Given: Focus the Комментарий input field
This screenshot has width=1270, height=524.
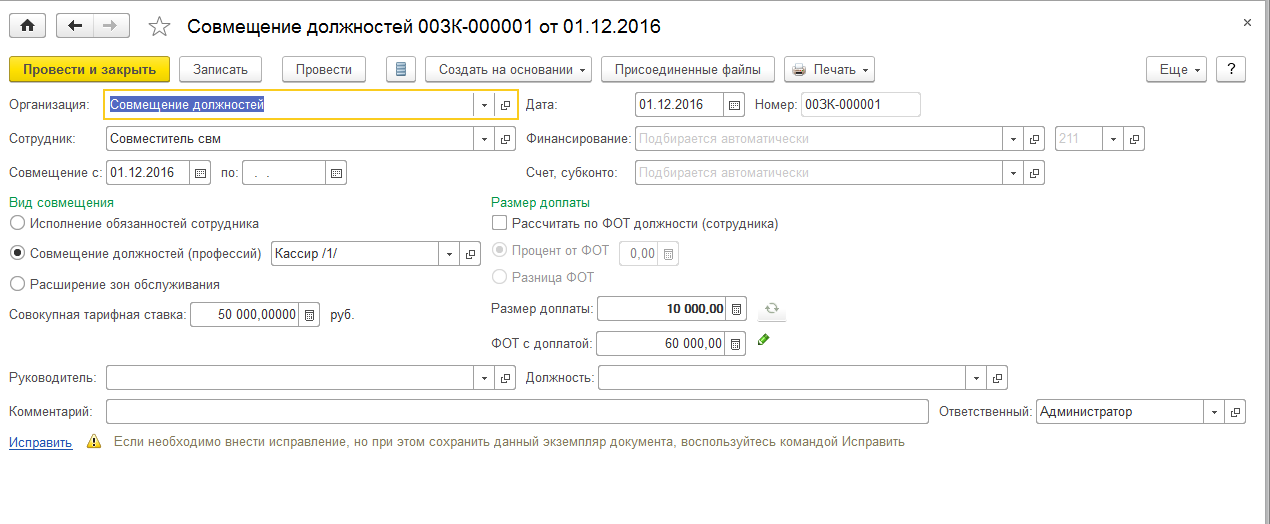Looking at the screenshot, I should coord(517,412).
